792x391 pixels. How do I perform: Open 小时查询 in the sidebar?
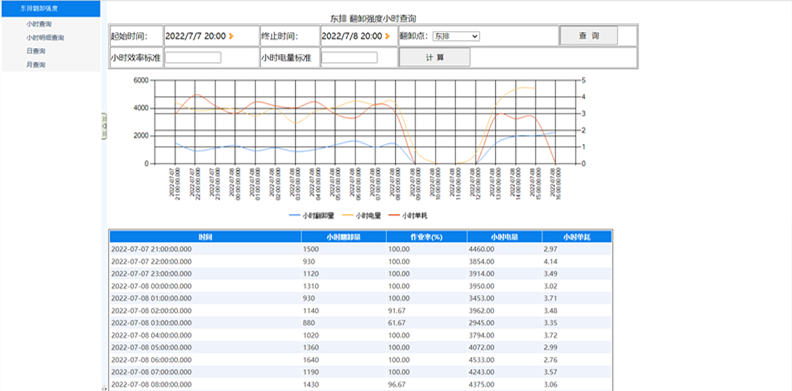pyautogui.click(x=39, y=24)
